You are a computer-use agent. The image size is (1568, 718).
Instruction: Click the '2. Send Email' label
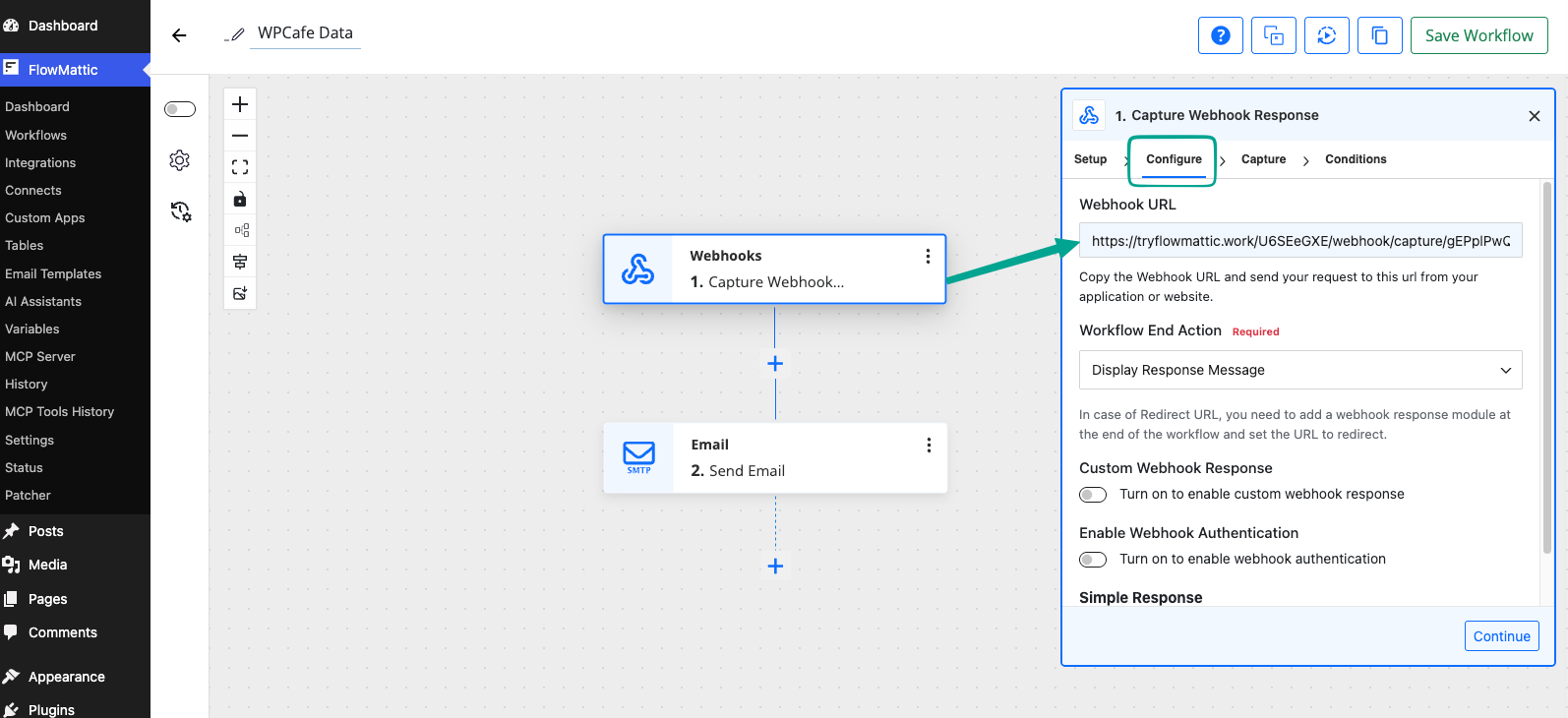pyautogui.click(x=738, y=471)
